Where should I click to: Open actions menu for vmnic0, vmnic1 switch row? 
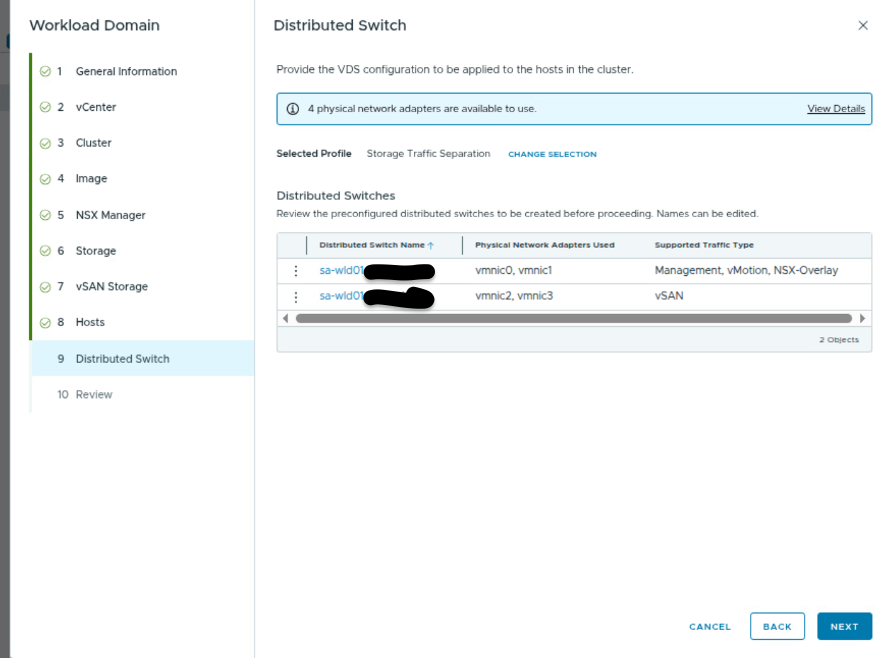coord(296,271)
